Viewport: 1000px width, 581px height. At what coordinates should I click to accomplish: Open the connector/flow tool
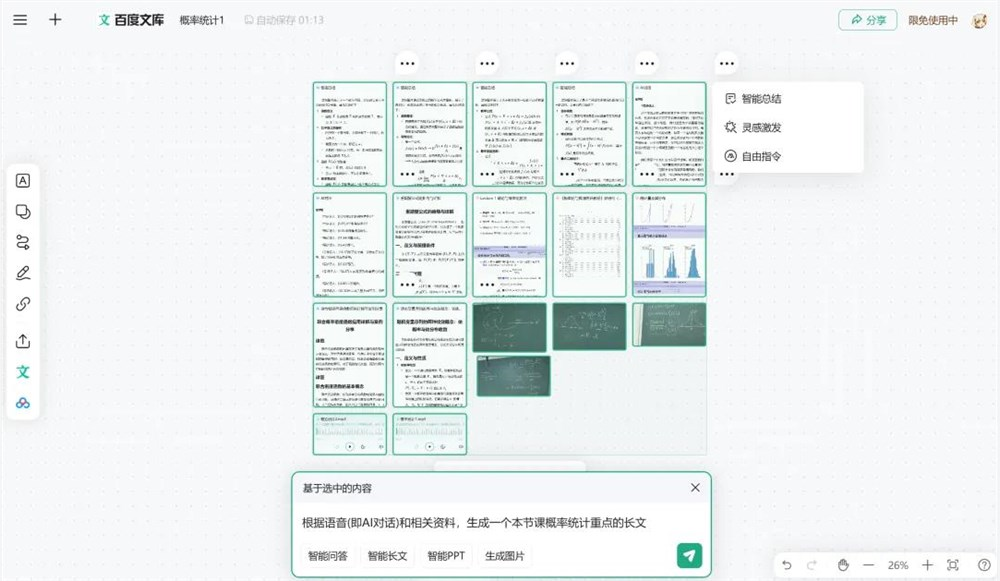point(22,241)
